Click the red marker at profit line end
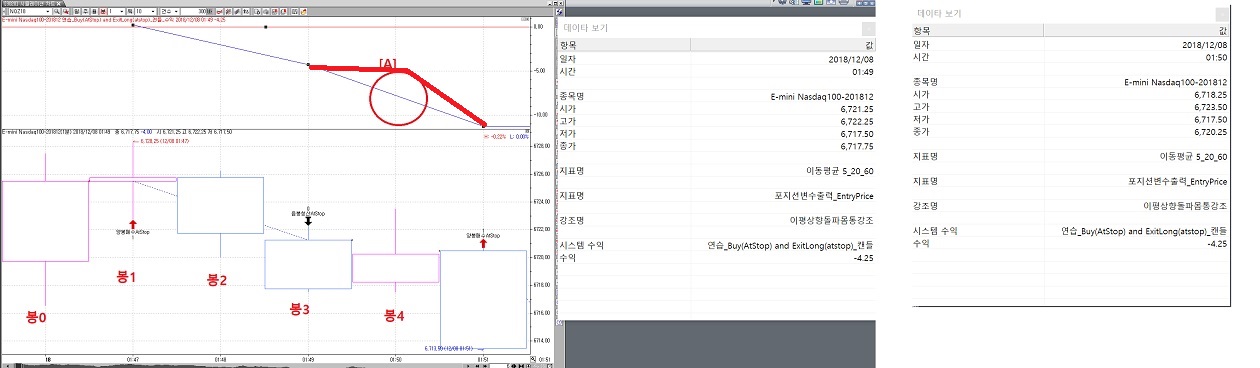The height and width of the screenshot is (368, 1260). 485,123
